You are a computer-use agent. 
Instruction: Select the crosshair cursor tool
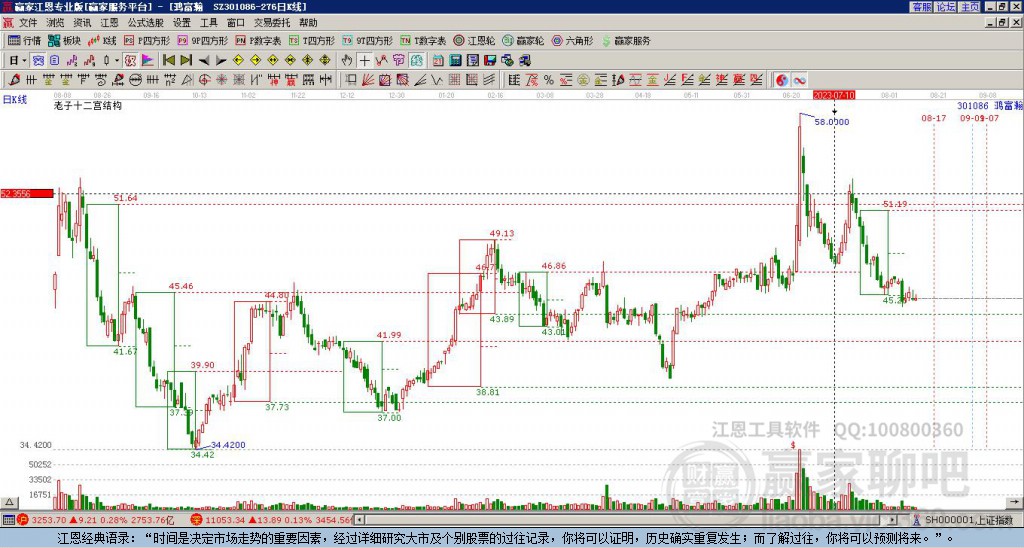click(364, 61)
